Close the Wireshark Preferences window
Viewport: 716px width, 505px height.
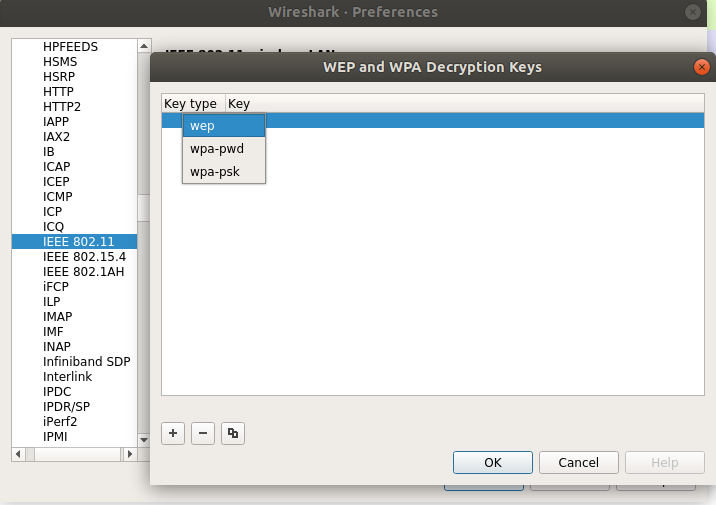[x=692, y=12]
